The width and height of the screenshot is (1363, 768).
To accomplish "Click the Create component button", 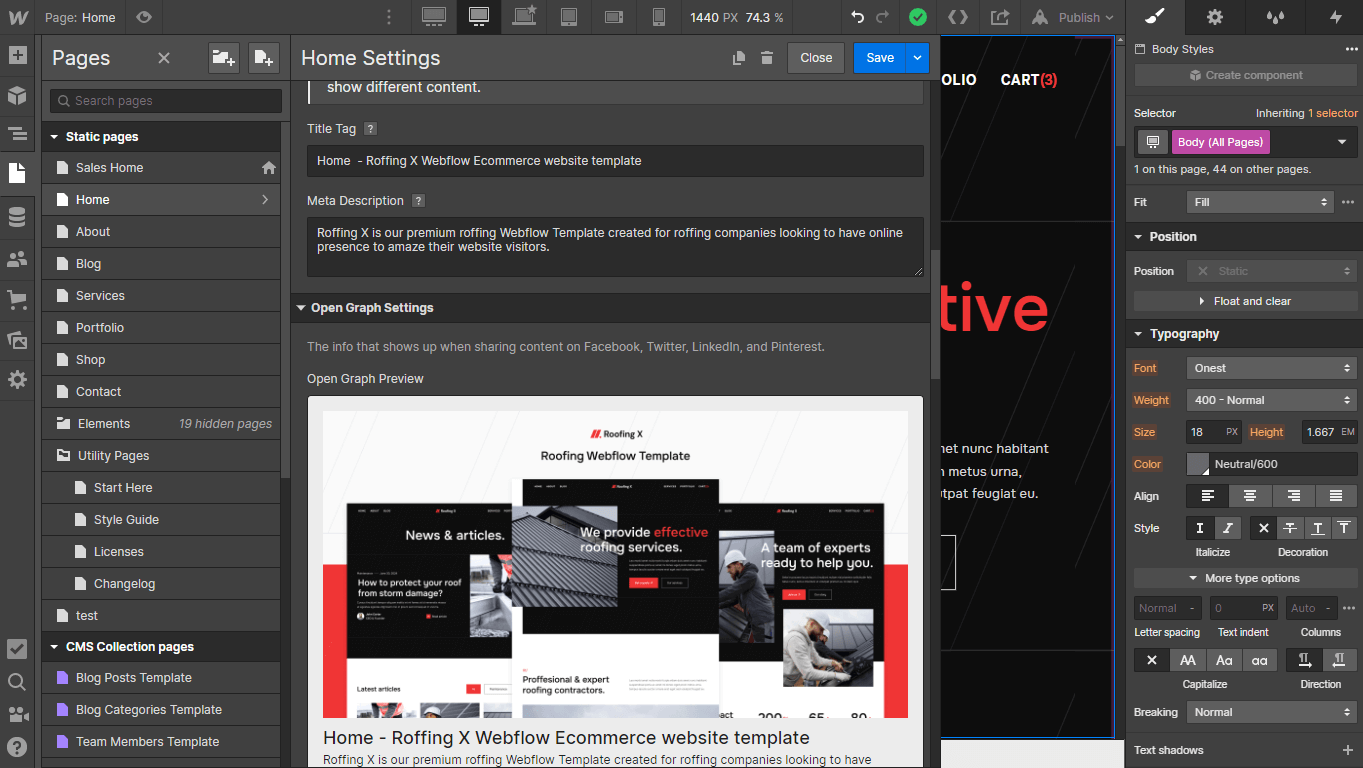I will [x=1245, y=75].
